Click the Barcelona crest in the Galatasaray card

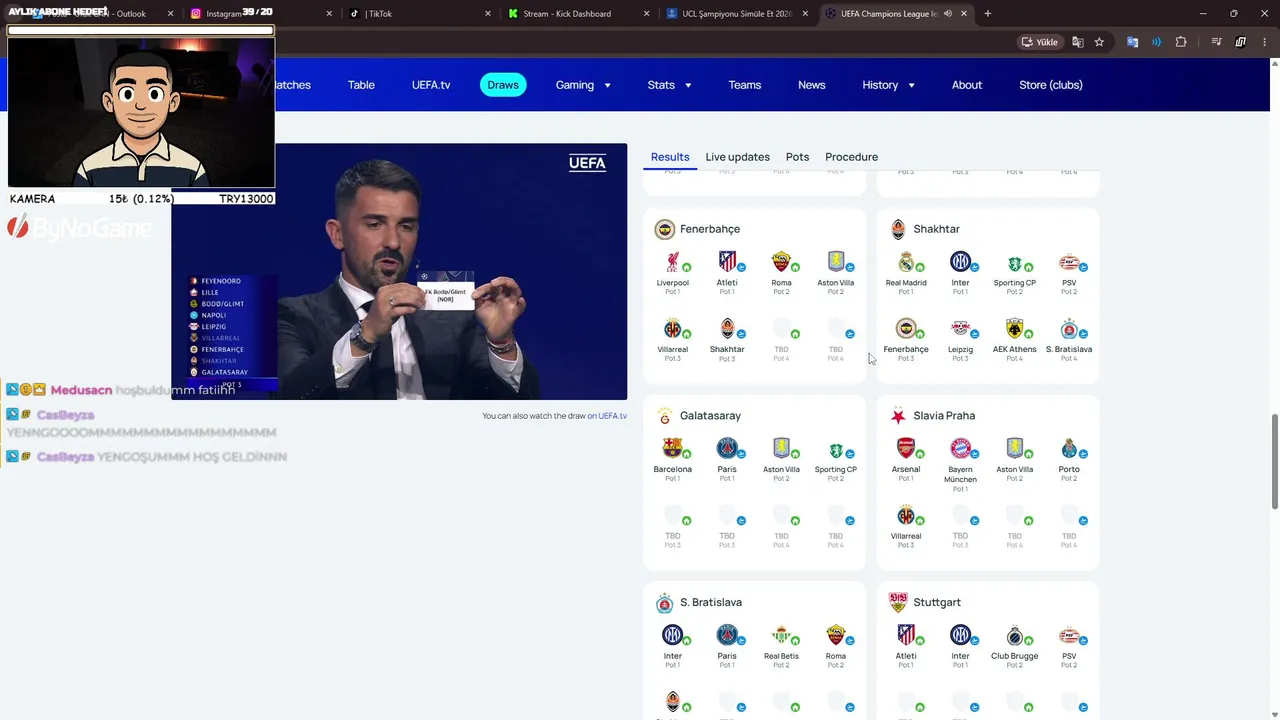tap(673, 448)
